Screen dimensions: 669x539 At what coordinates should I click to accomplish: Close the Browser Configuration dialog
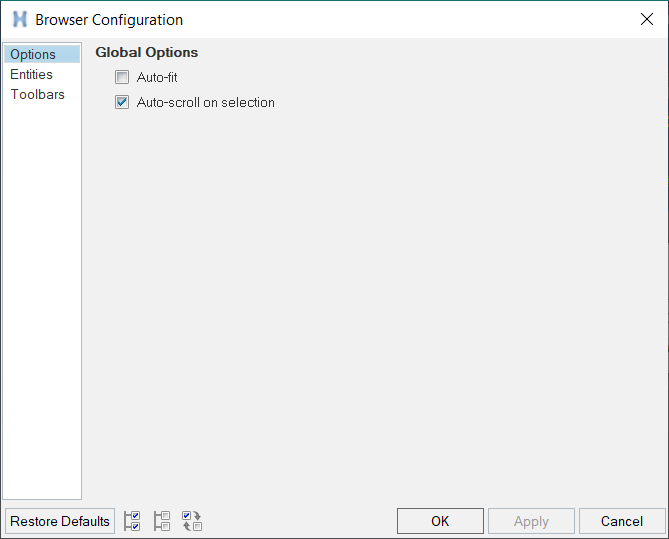646,19
